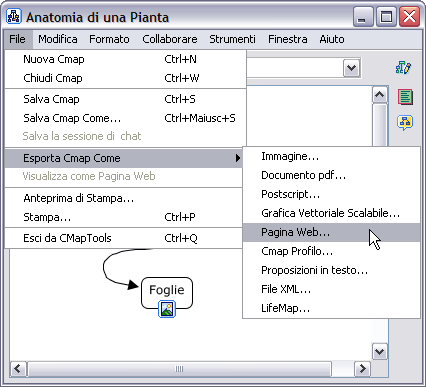The height and width of the screenshot is (387, 426).
Task: Open the Aiuto menu
Action: tap(332, 39)
